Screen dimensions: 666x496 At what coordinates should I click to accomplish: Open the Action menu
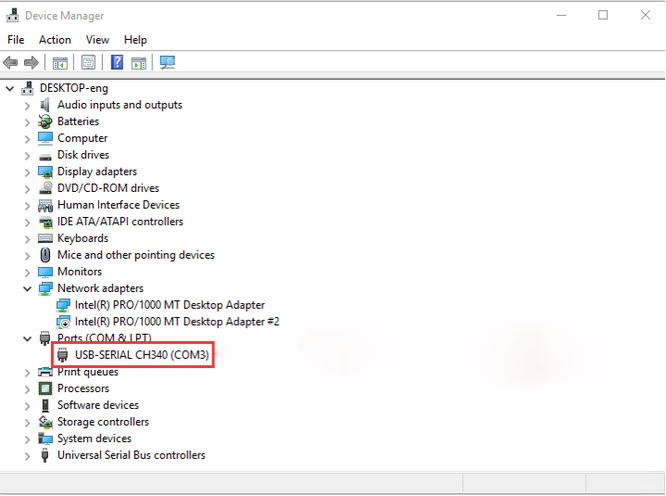pyautogui.click(x=55, y=40)
